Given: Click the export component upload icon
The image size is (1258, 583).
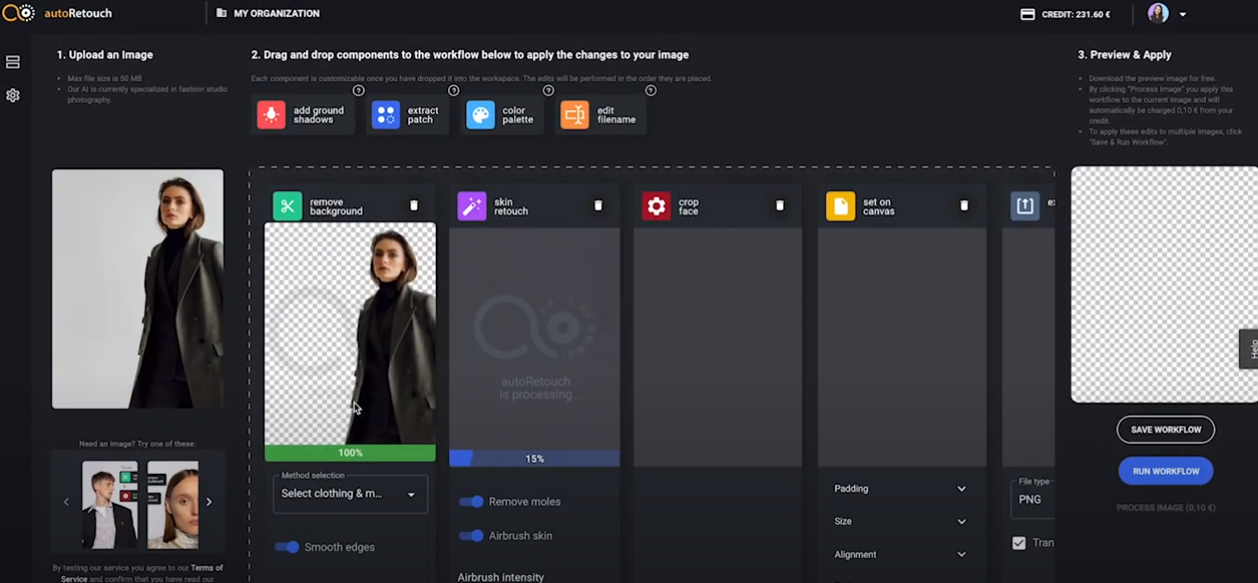Looking at the screenshot, I should tap(1025, 206).
